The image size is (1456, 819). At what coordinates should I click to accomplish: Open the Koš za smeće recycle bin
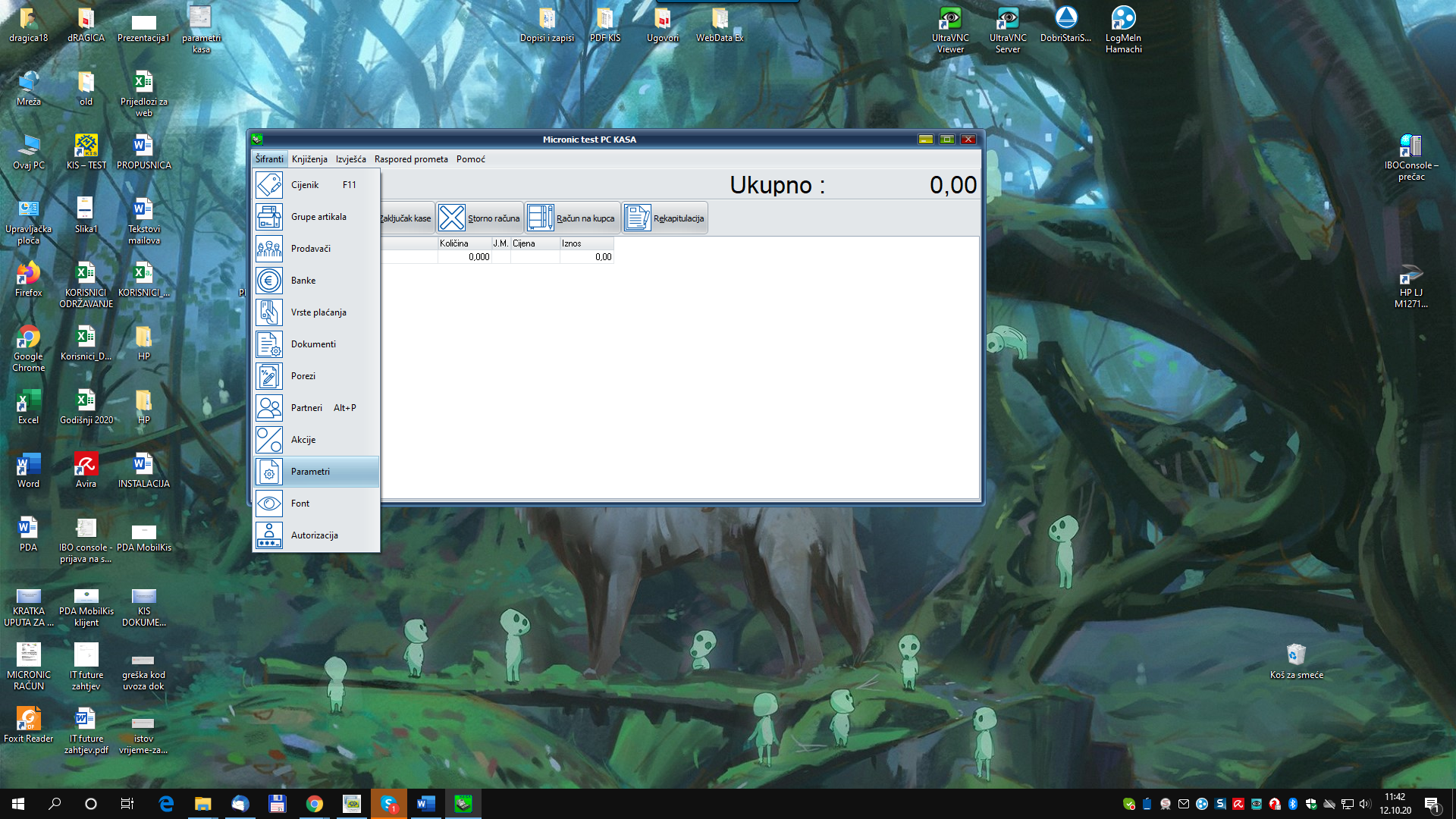pyautogui.click(x=1296, y=661)
